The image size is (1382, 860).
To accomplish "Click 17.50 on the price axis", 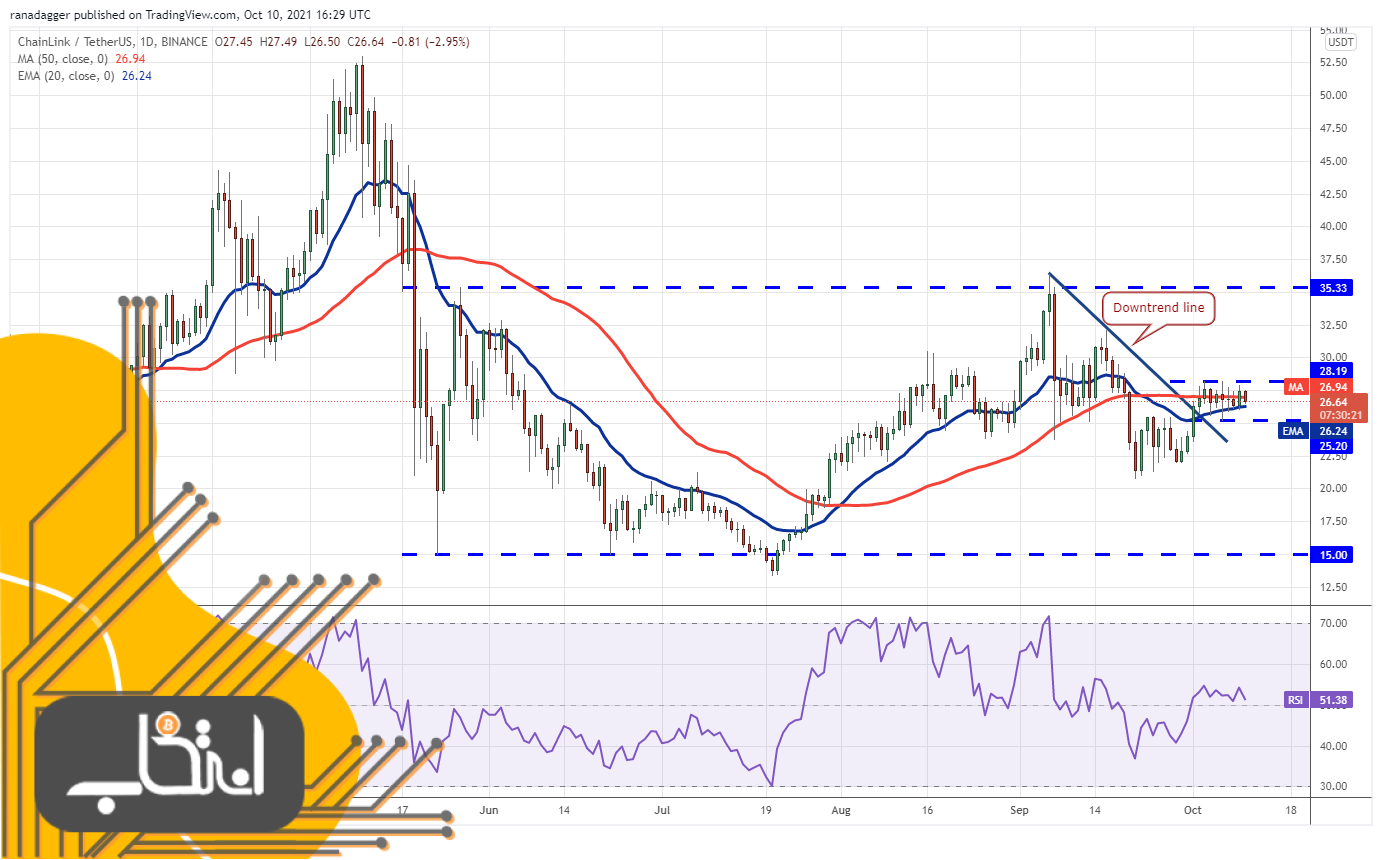I will (x=1334, y=521).
